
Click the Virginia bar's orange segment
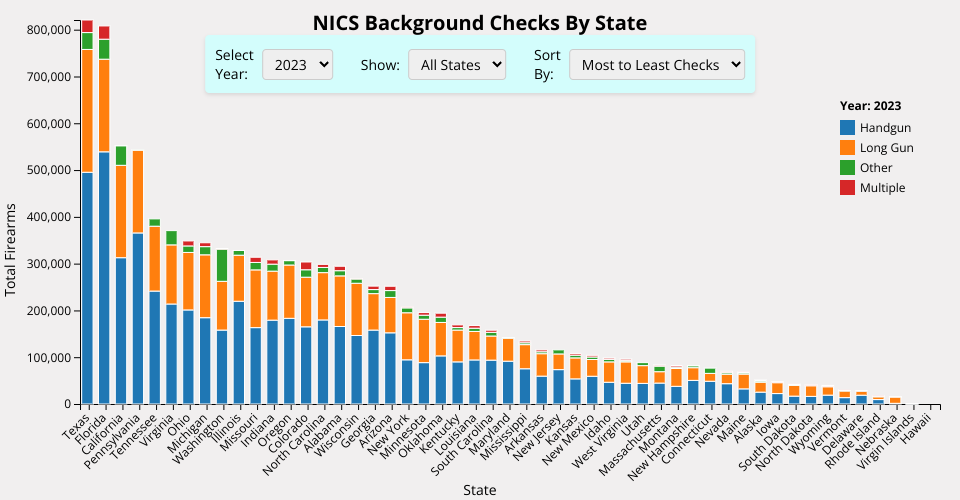coord(172,274)
